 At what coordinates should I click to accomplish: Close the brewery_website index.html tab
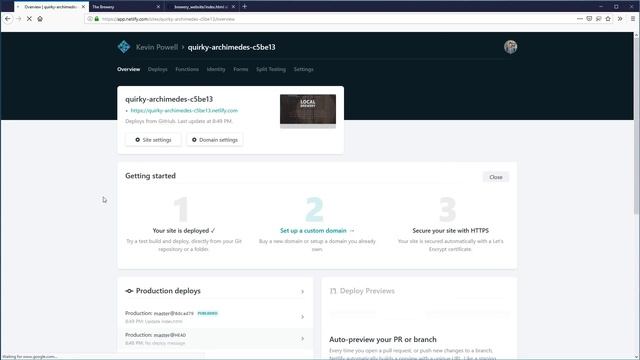pos(233,7)
